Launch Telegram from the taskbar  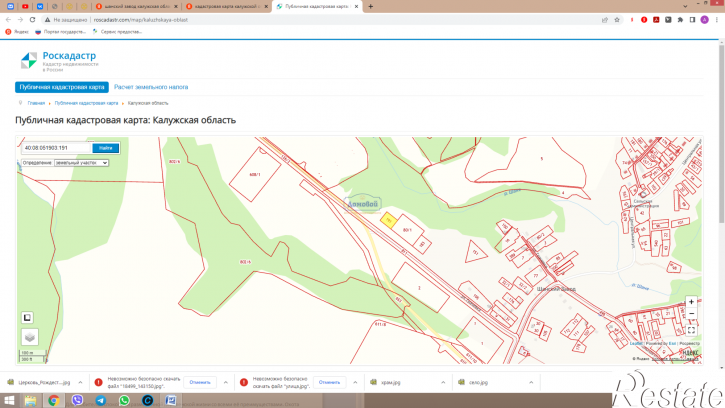click(x=100, y=400)
